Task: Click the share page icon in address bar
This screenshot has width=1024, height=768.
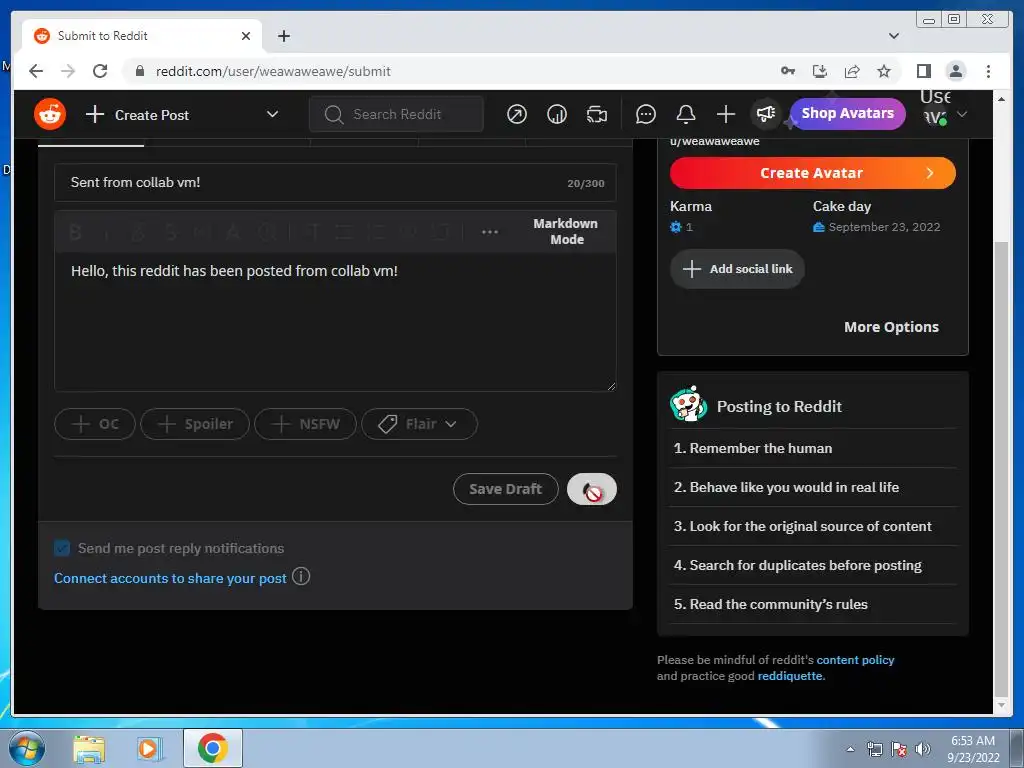Action: (x=852, y=71)
